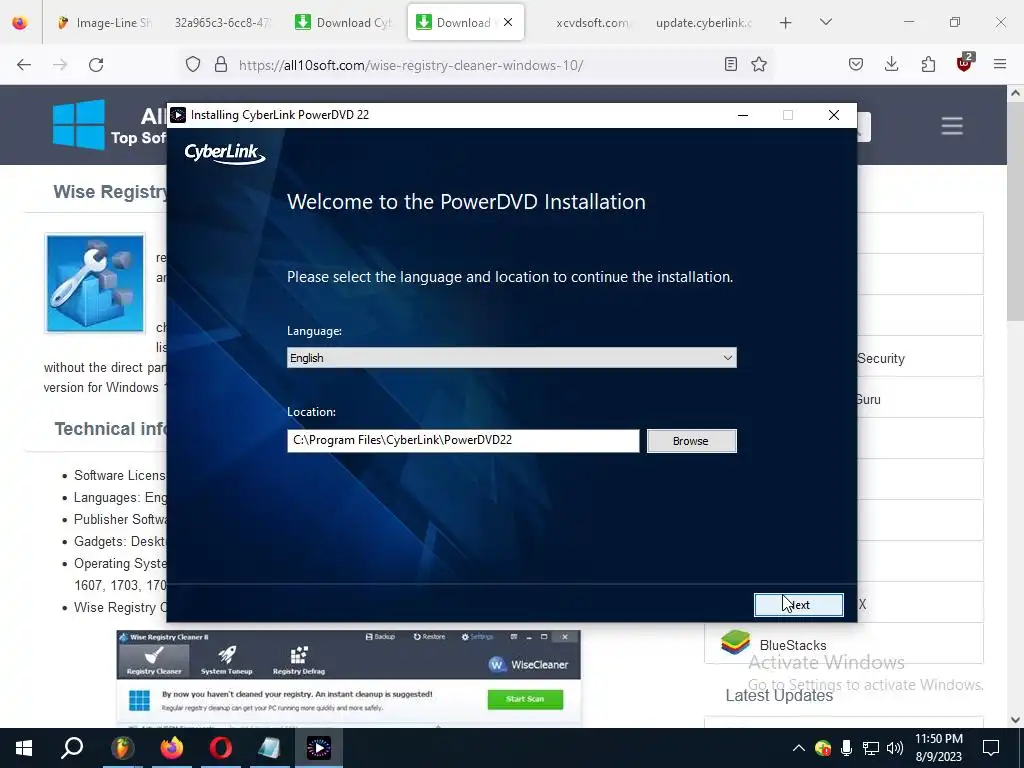Click the padlock site info icon
Screen dimensions: 1024x768
(x=221, y=64)
